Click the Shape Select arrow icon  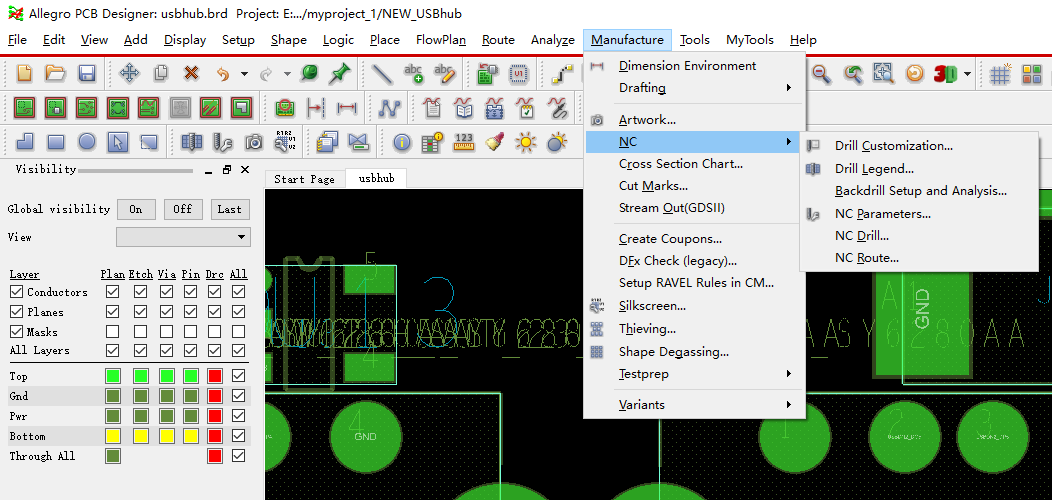117,142
